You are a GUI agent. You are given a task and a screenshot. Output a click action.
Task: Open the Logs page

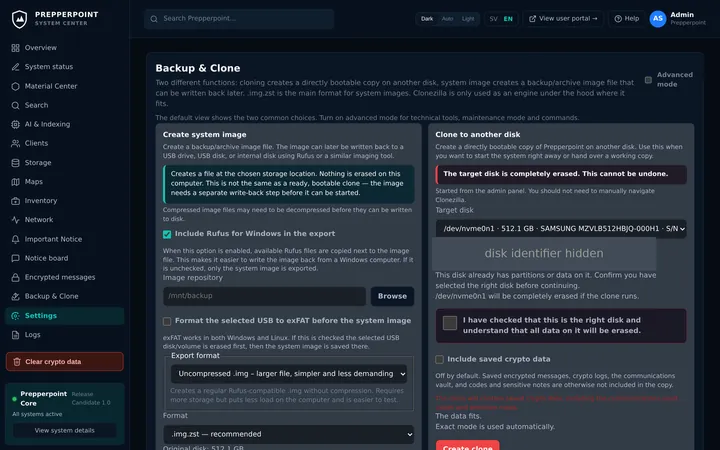[64, 335]
